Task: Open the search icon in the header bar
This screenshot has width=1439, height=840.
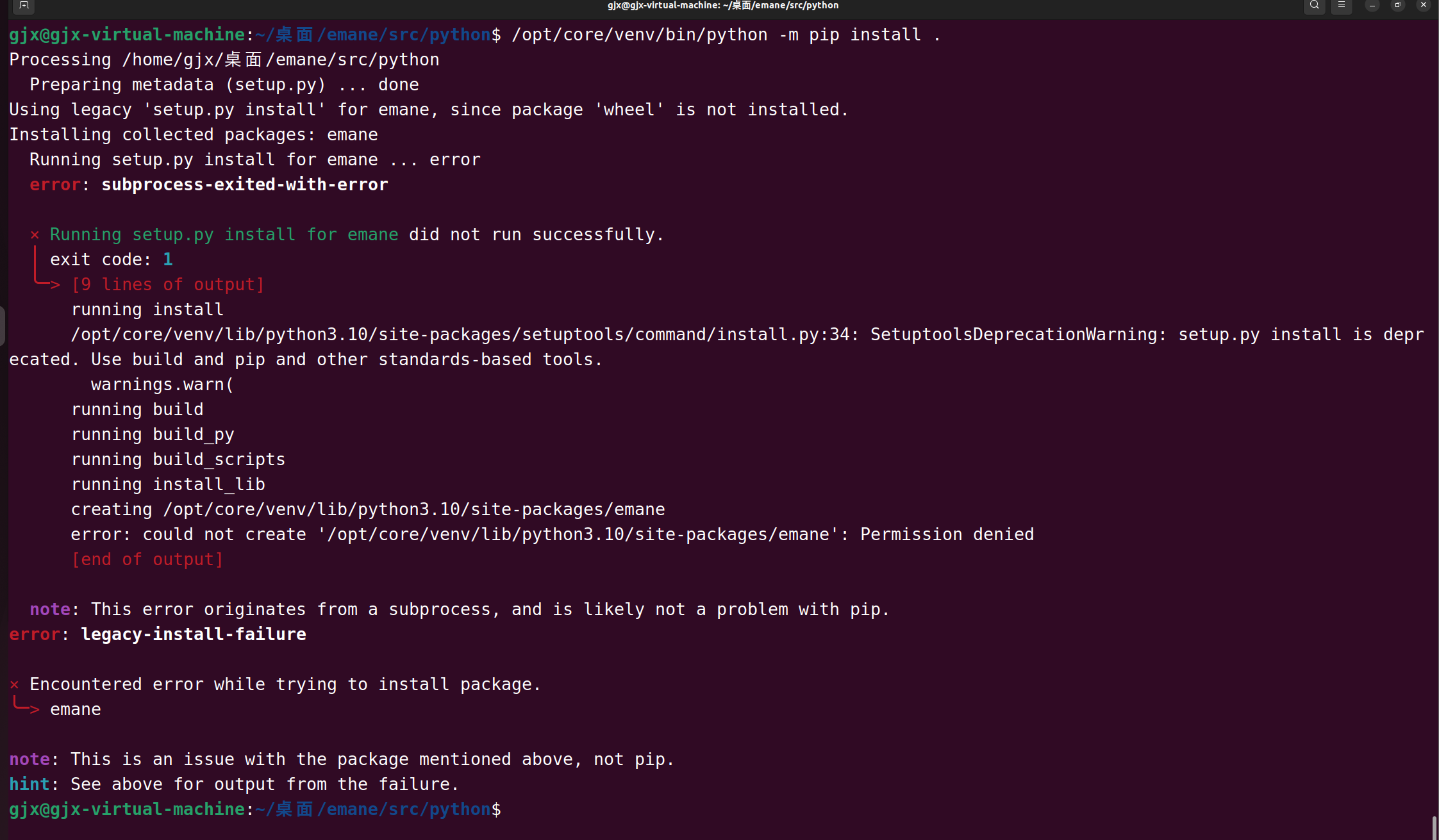Action: (1313, 6)
